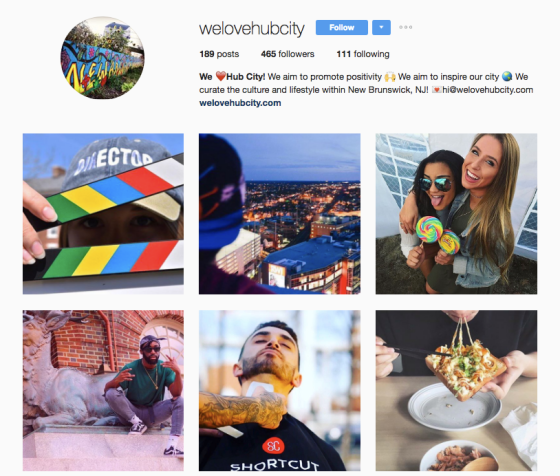
Task: Click the blue Follow button
Action: [341, 27]
